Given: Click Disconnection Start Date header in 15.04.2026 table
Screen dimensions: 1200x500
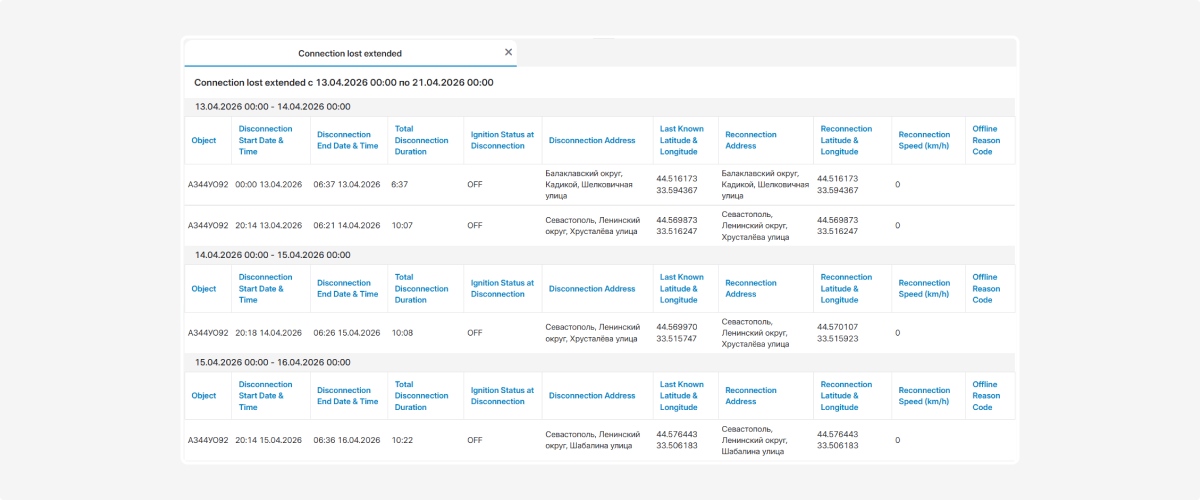Looking at the screenshot, I should (266, 396).
